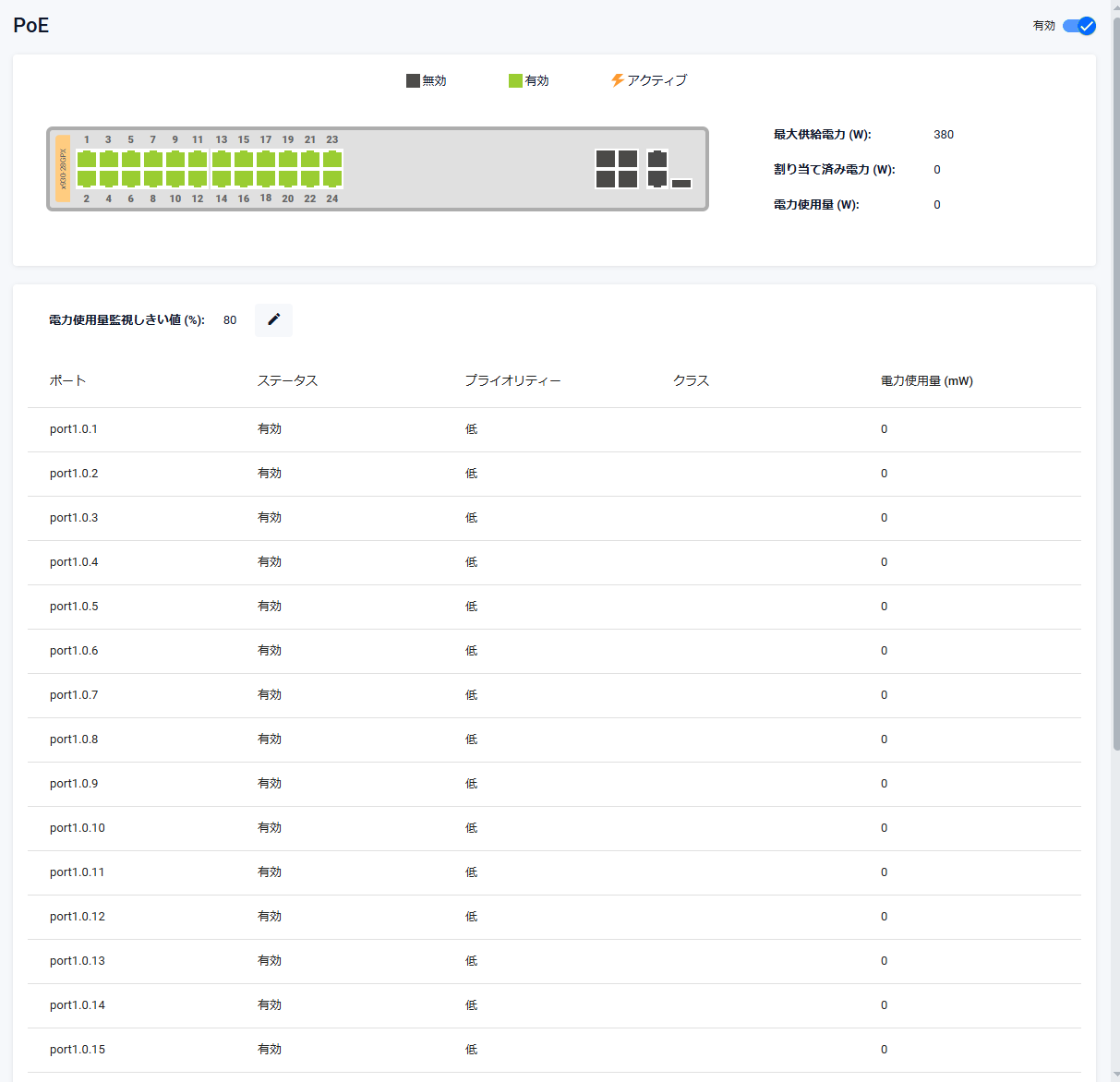Disable the PoE toggle switch

click(x=1078, y=26)
